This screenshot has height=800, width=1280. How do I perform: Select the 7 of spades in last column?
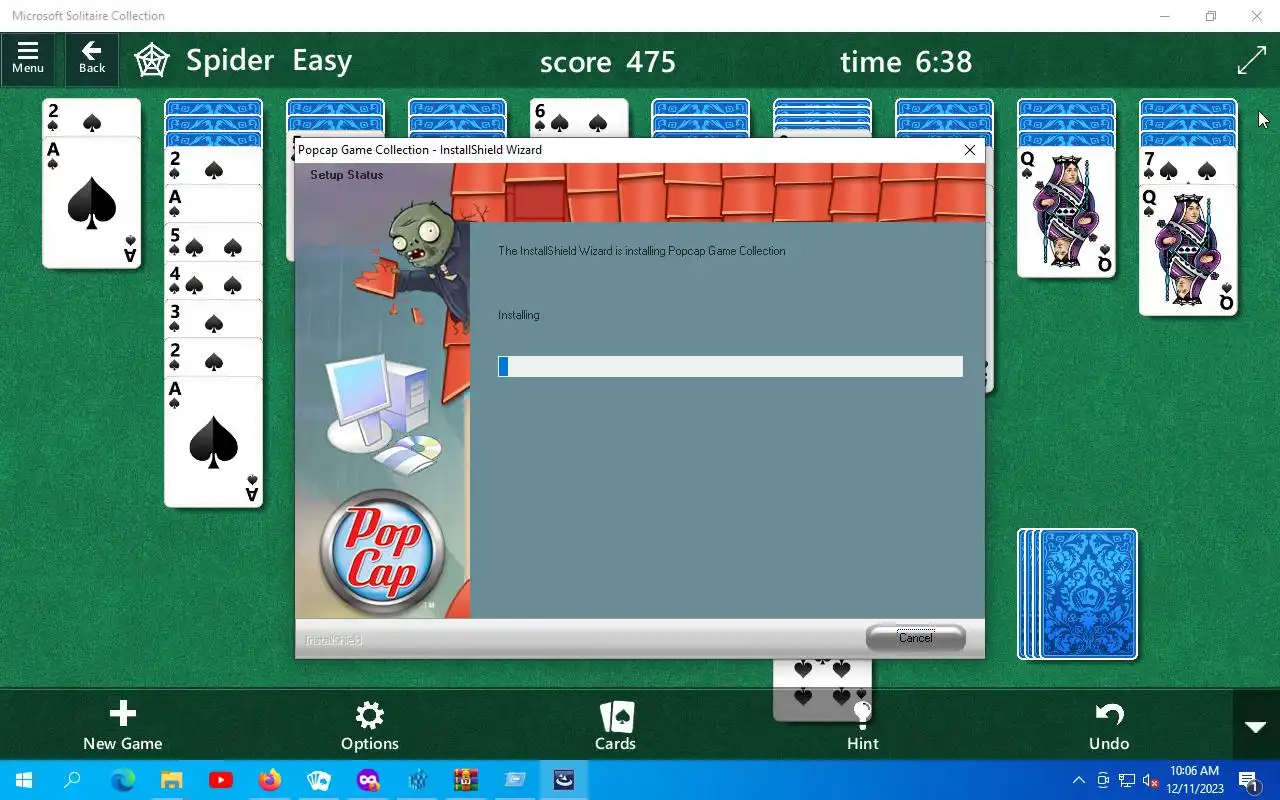[x=1188, y=166]
